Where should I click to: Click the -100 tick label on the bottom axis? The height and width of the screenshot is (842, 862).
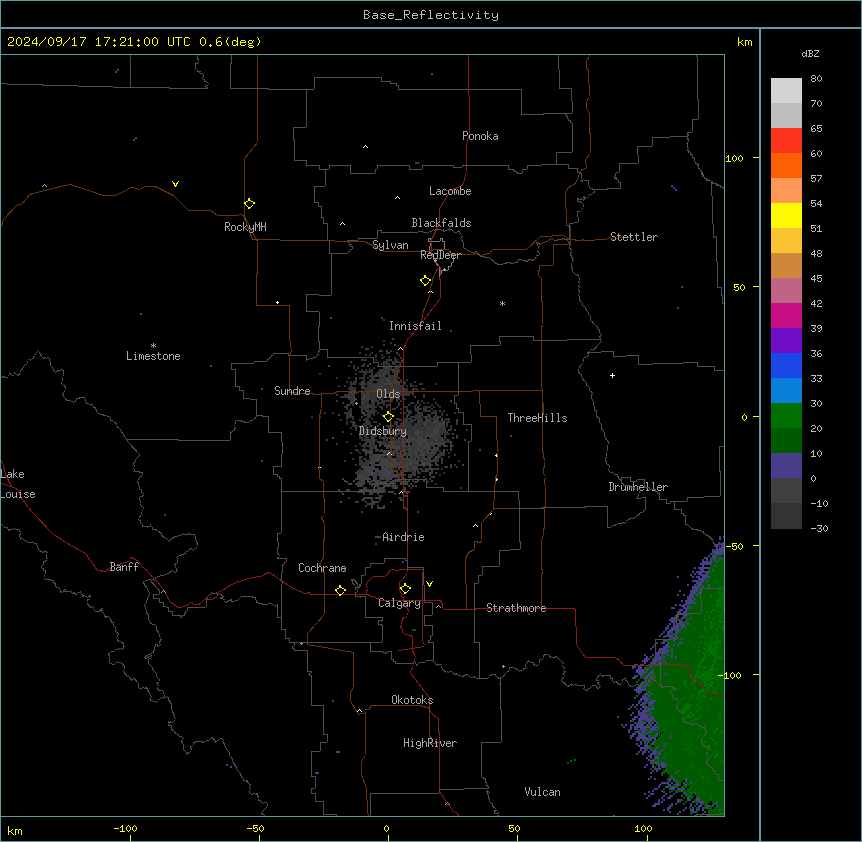click(x=125, y=828)
